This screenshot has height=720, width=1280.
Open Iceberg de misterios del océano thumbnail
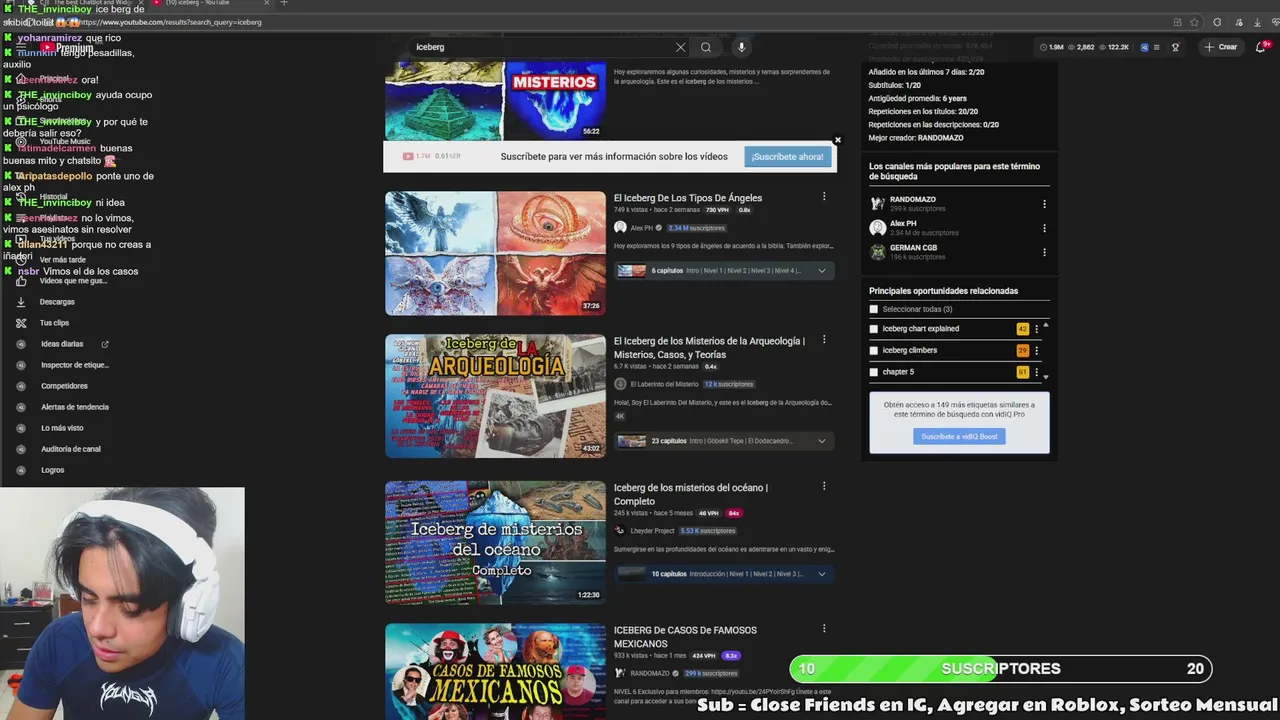(495, 543)
